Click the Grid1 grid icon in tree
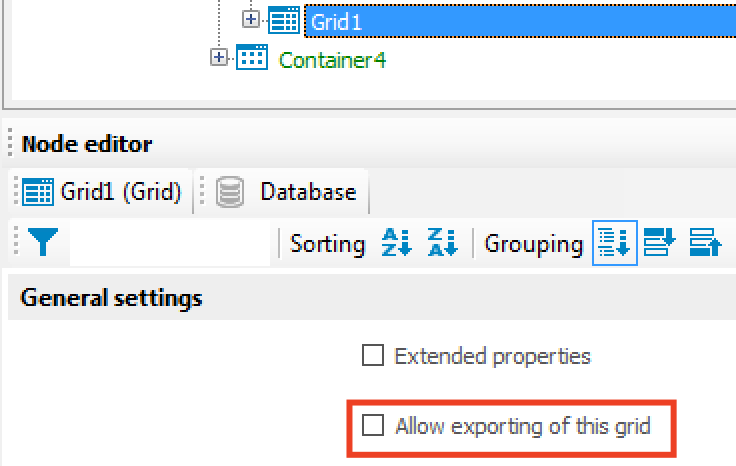This screenshot has height=466, width=736. point(284,20)
